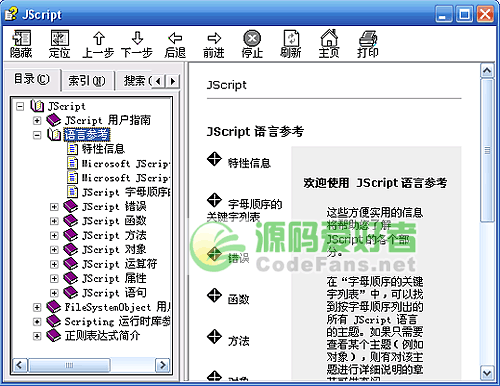Screen dimensions: 500x386
Task: Print the topic using 打印 icon
Action: [x=368, y=39]
